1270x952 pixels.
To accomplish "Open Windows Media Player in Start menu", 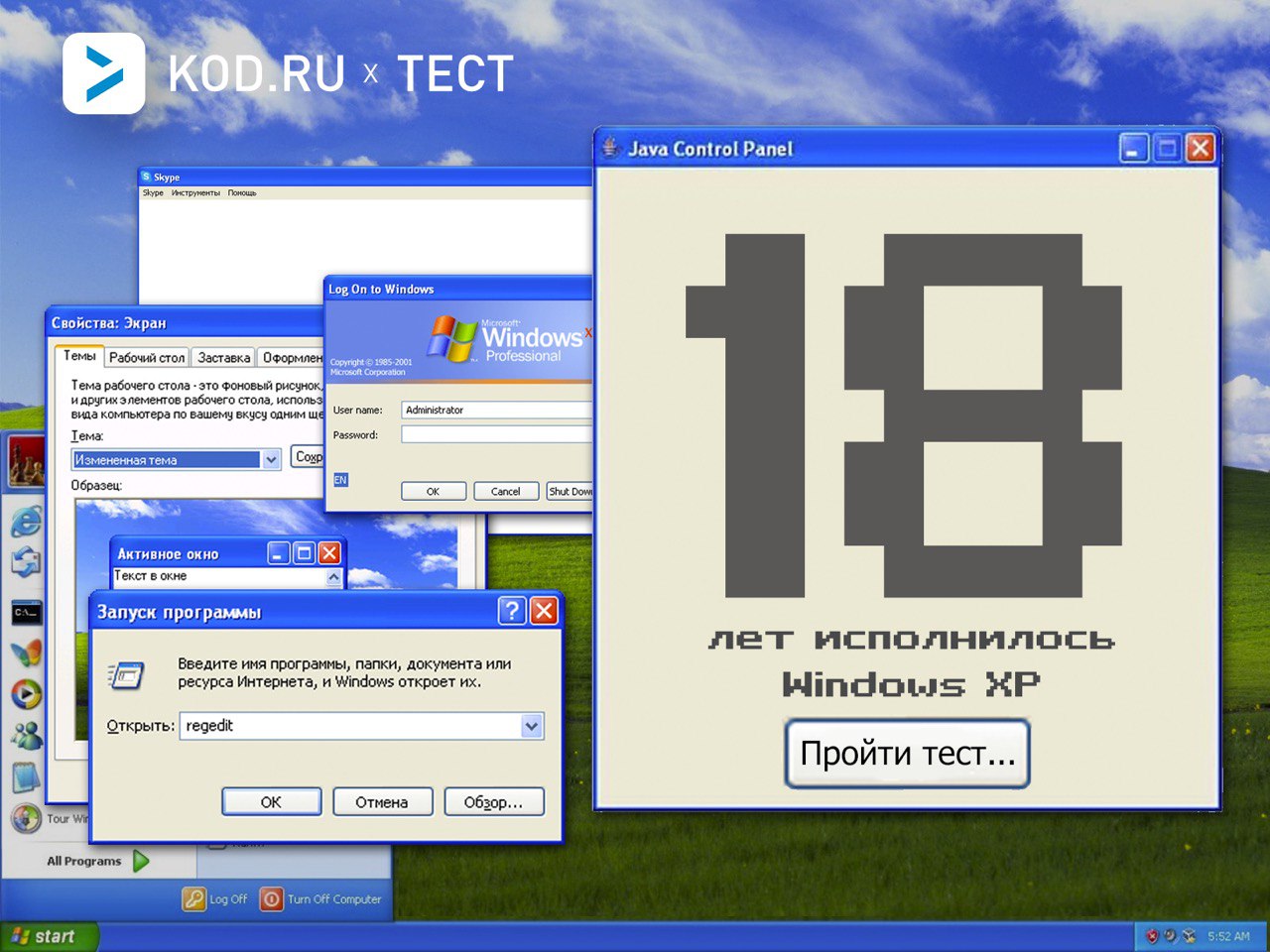I will (x=26, y=693).
